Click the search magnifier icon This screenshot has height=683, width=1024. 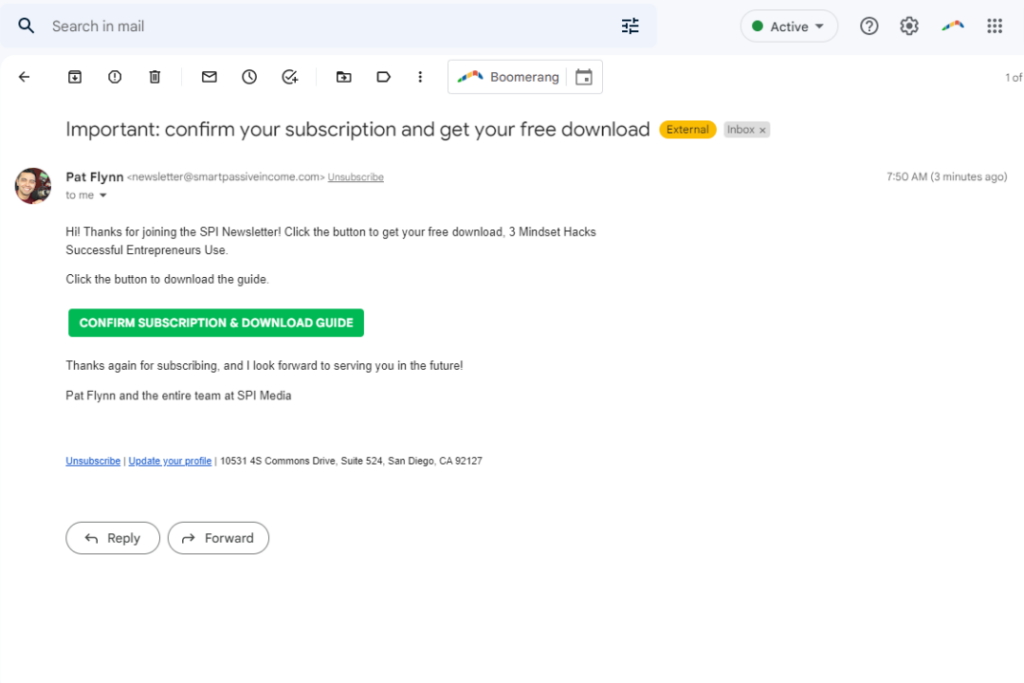(x=26, y=26)
